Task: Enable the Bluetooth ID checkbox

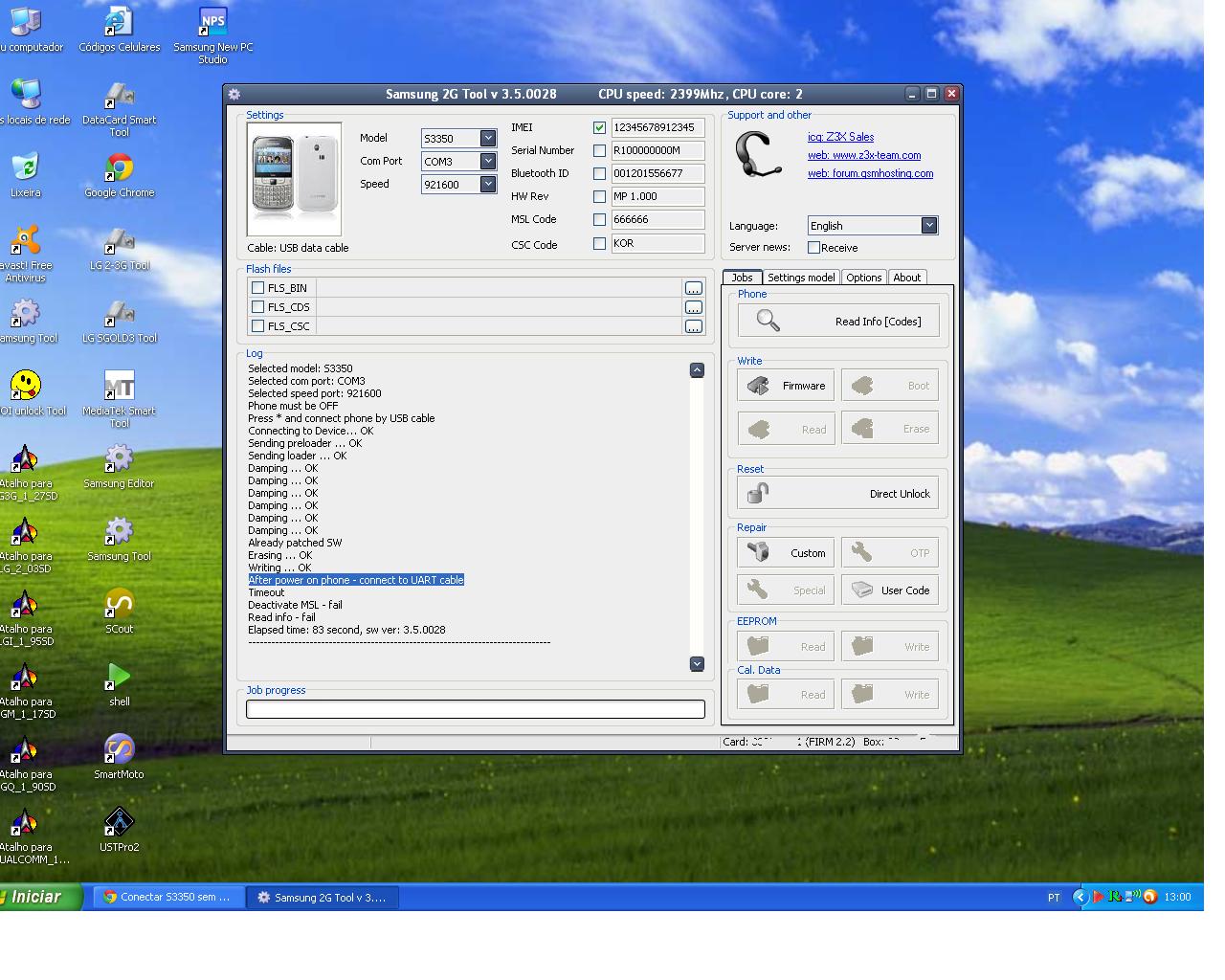Action: (599, 173)
